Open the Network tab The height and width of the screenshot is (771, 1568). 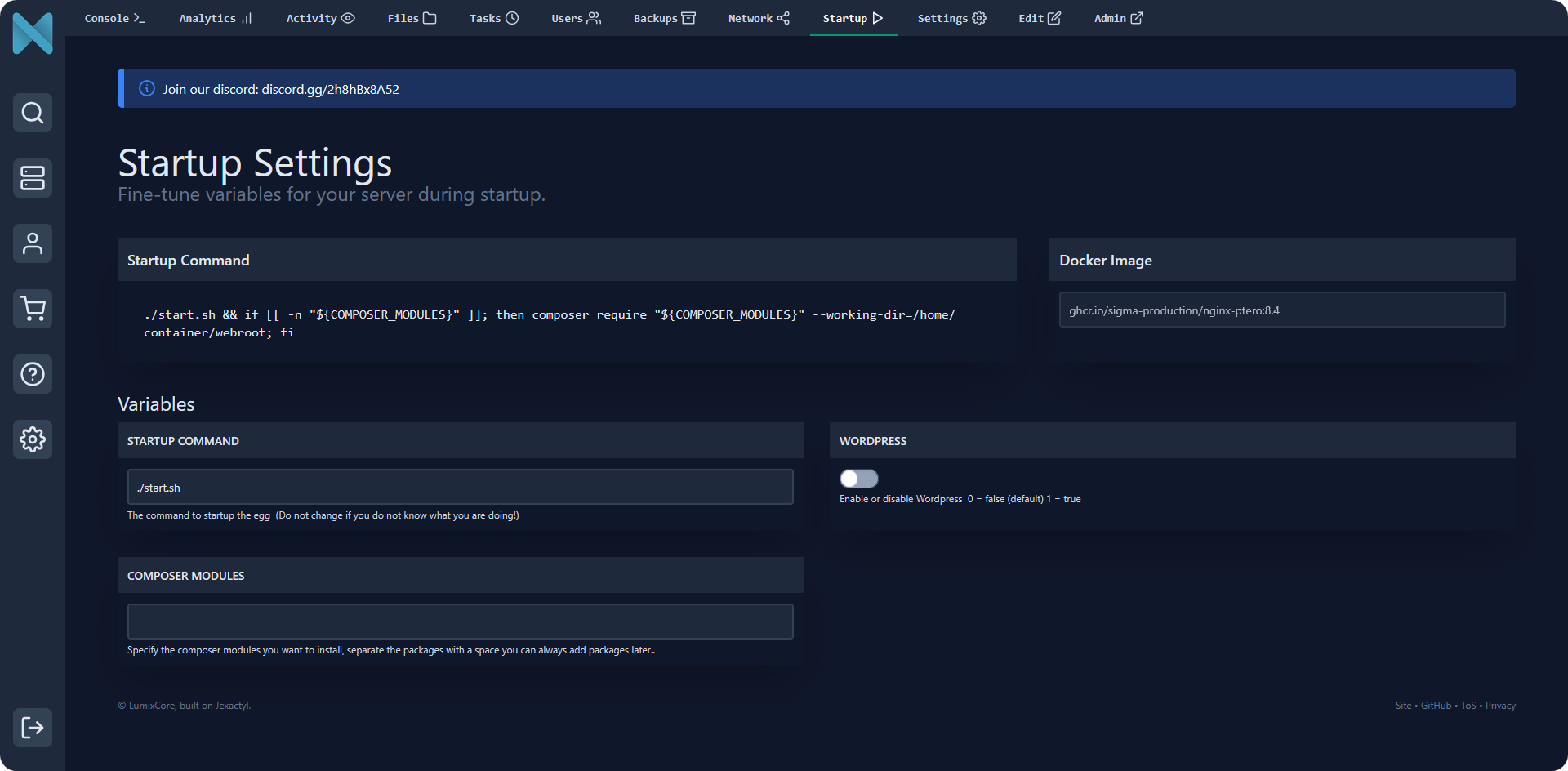(759, 18)
